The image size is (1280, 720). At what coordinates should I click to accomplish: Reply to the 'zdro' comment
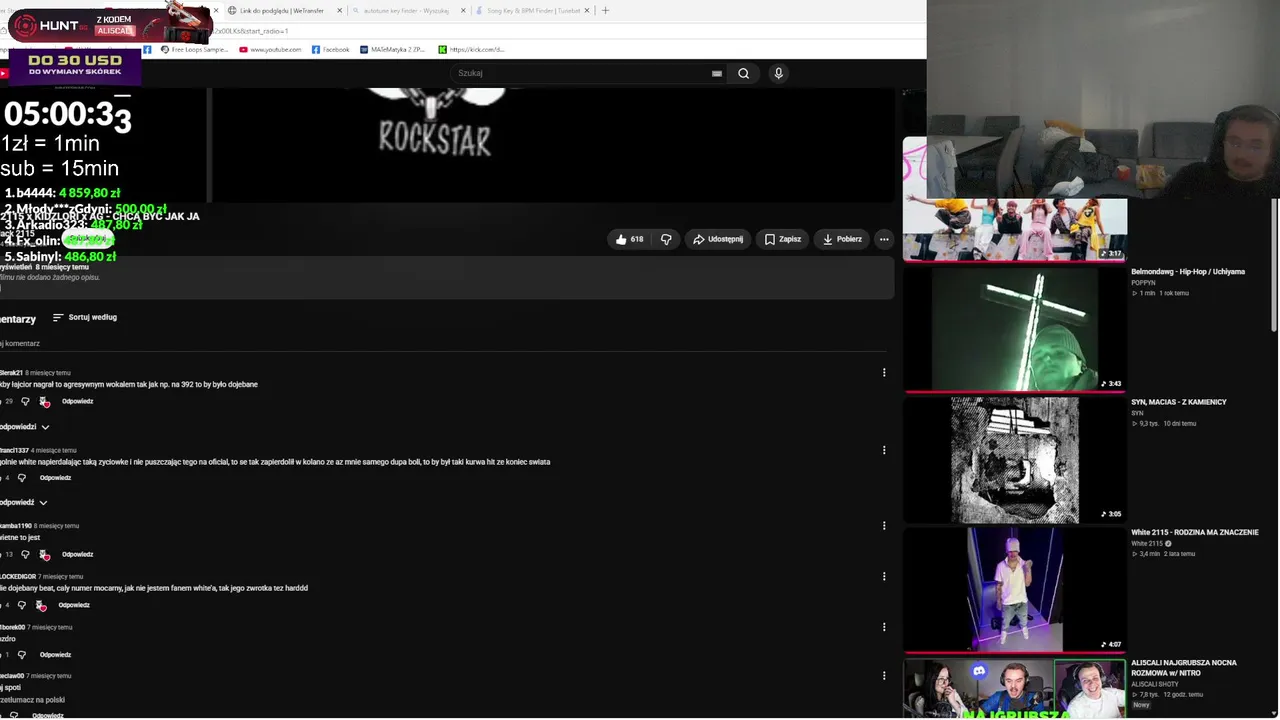pyautogui.click(x=55, y=655)
